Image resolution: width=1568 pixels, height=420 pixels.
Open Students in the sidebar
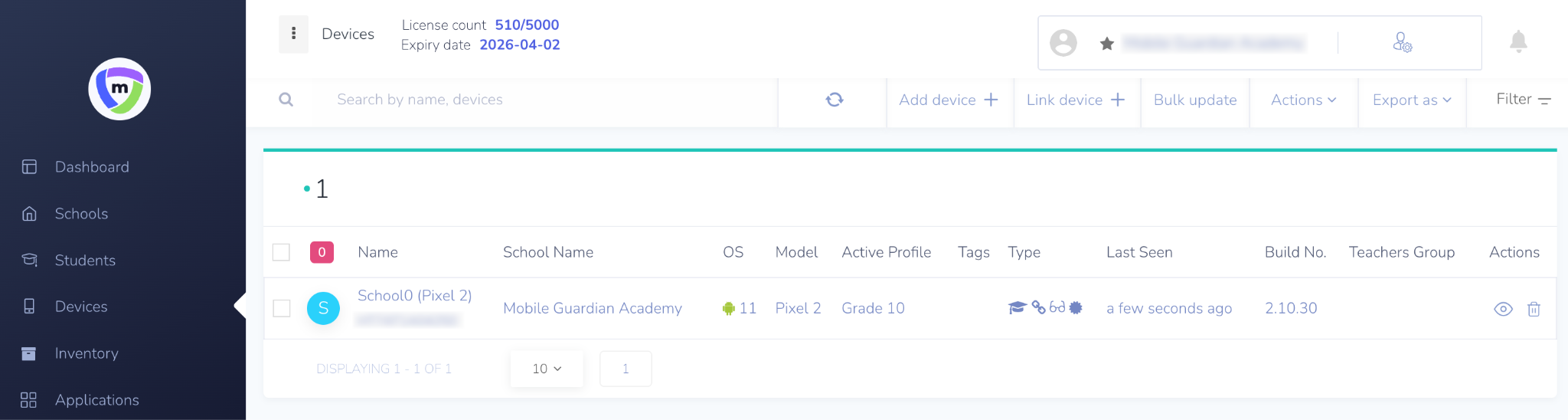[85, 261]
